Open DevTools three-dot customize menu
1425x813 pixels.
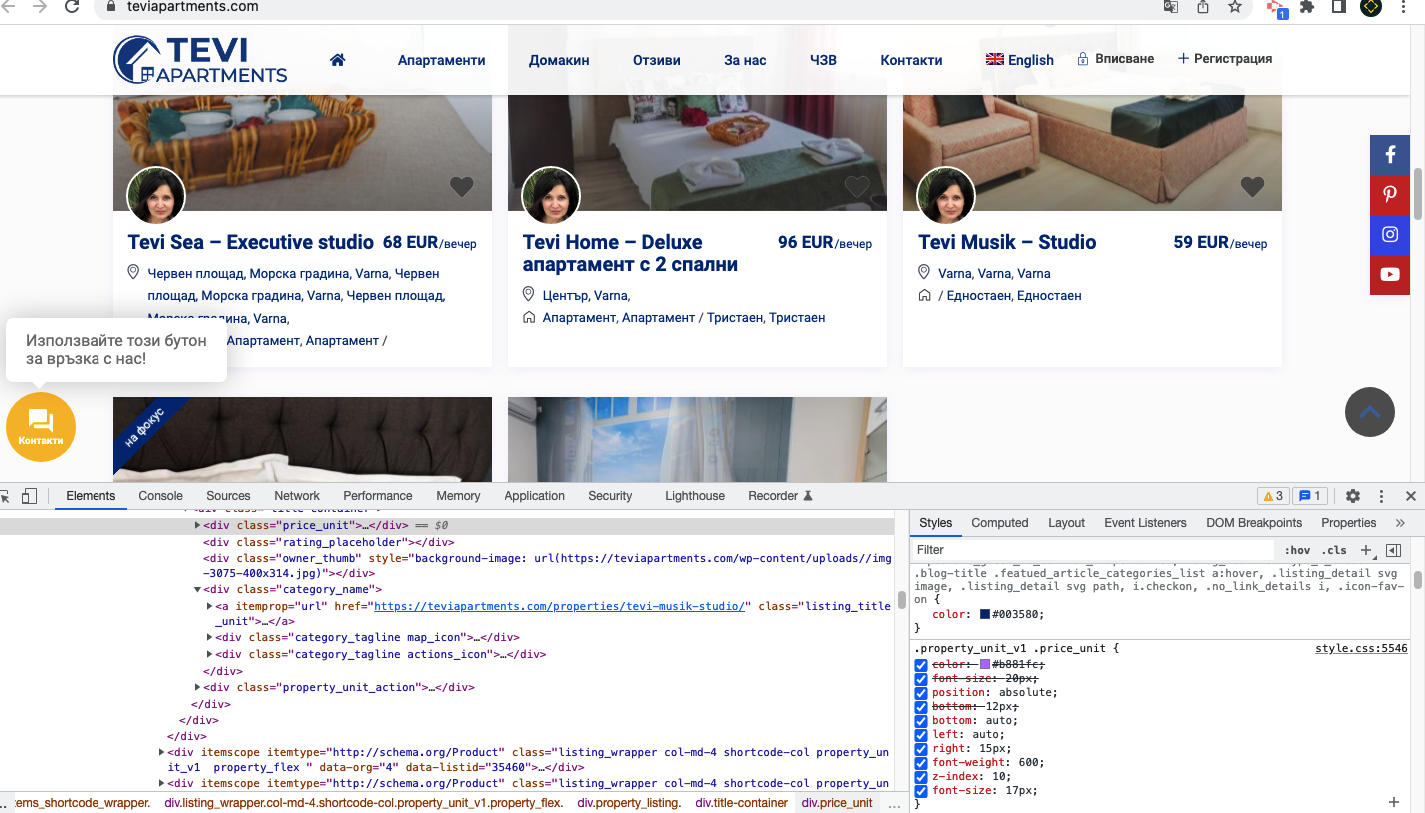pos(1382,496)
